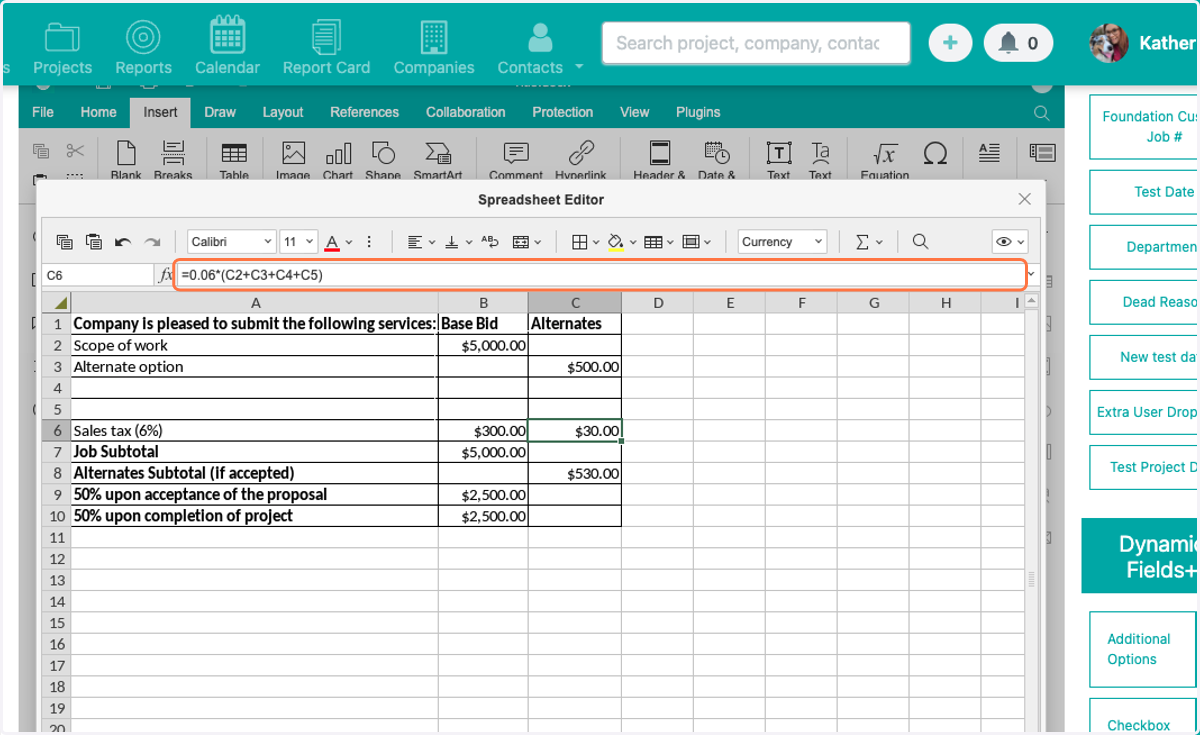Click the horizontal align icon

point(415,242)
